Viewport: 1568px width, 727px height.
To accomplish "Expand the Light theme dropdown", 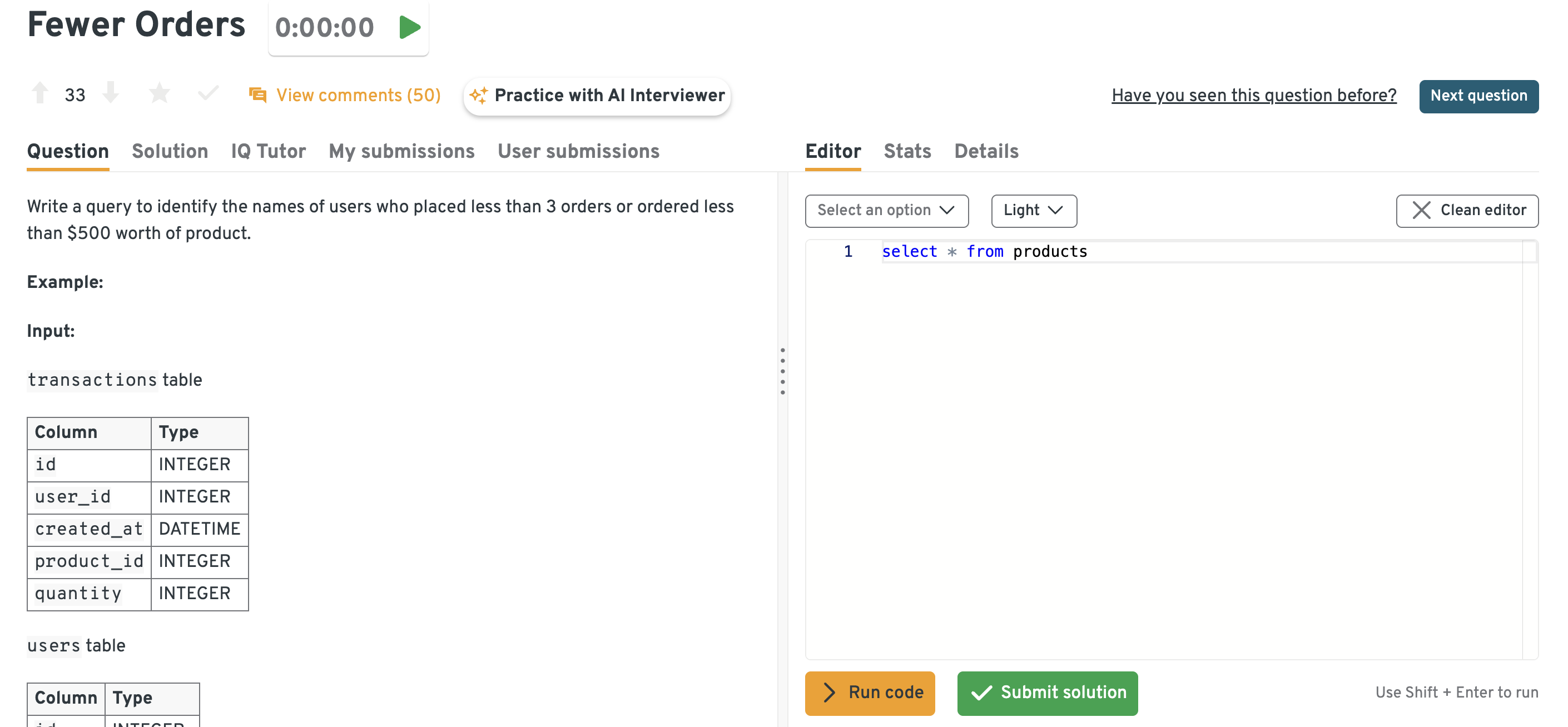I will pos(1033,211).
